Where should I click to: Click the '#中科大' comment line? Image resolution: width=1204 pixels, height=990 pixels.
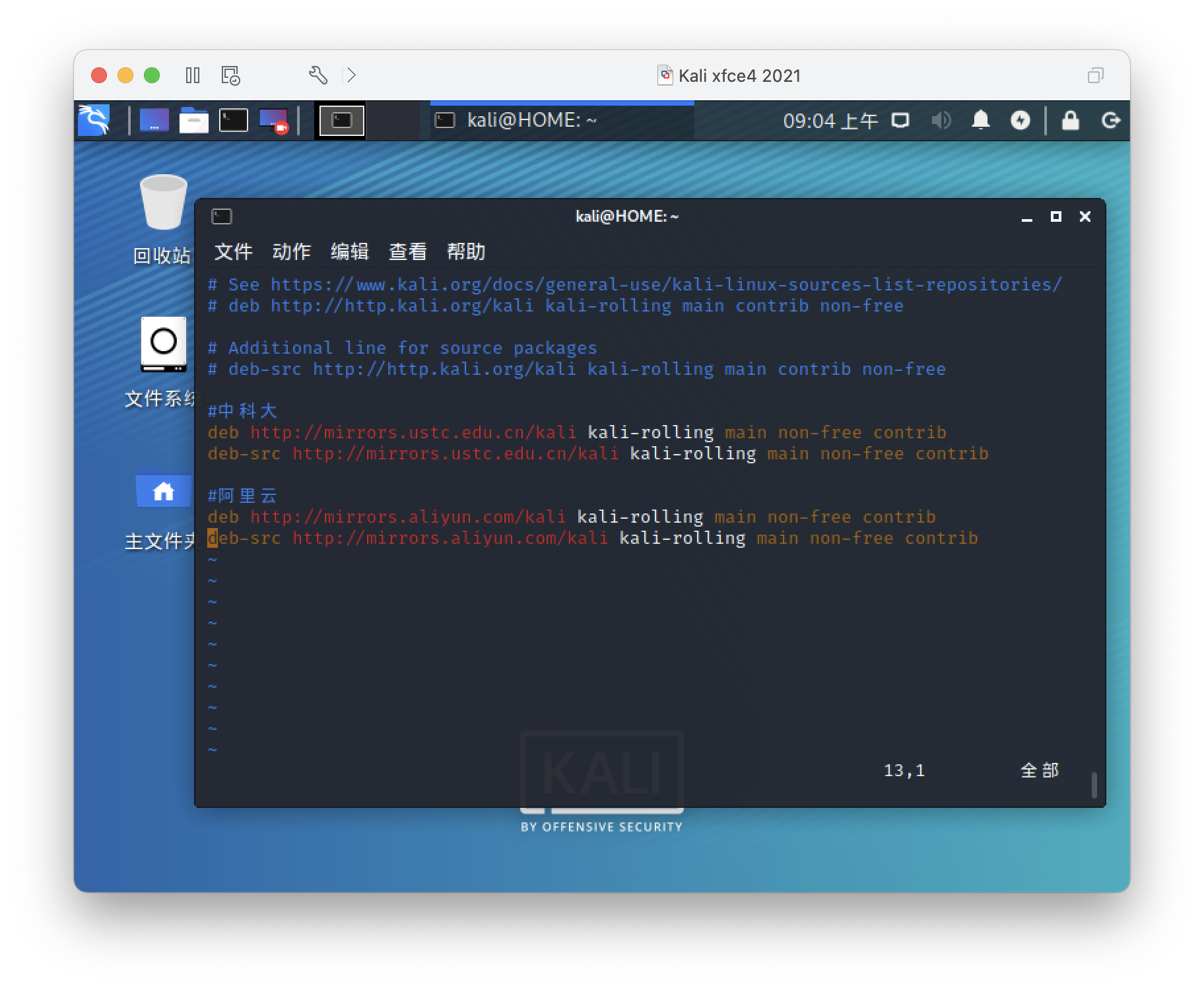[242, 411]
